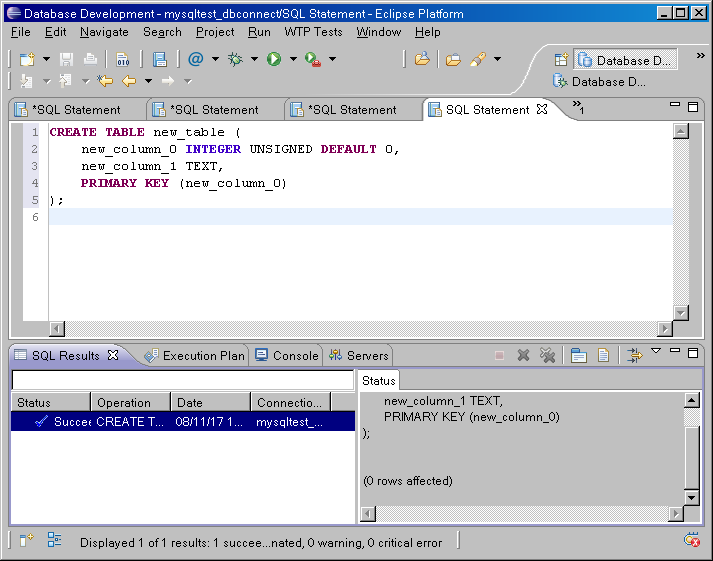This screenshot has height=561, width=713.
Task: Click the editor horizontal scrollbar track
Action: (360, 328)
